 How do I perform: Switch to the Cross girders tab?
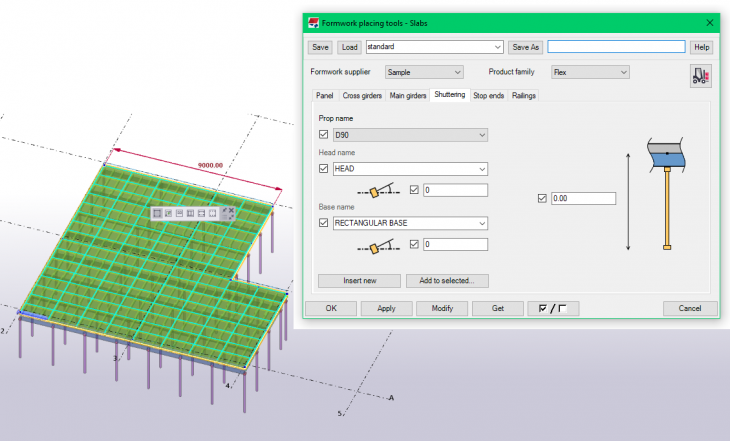(362, 95)
